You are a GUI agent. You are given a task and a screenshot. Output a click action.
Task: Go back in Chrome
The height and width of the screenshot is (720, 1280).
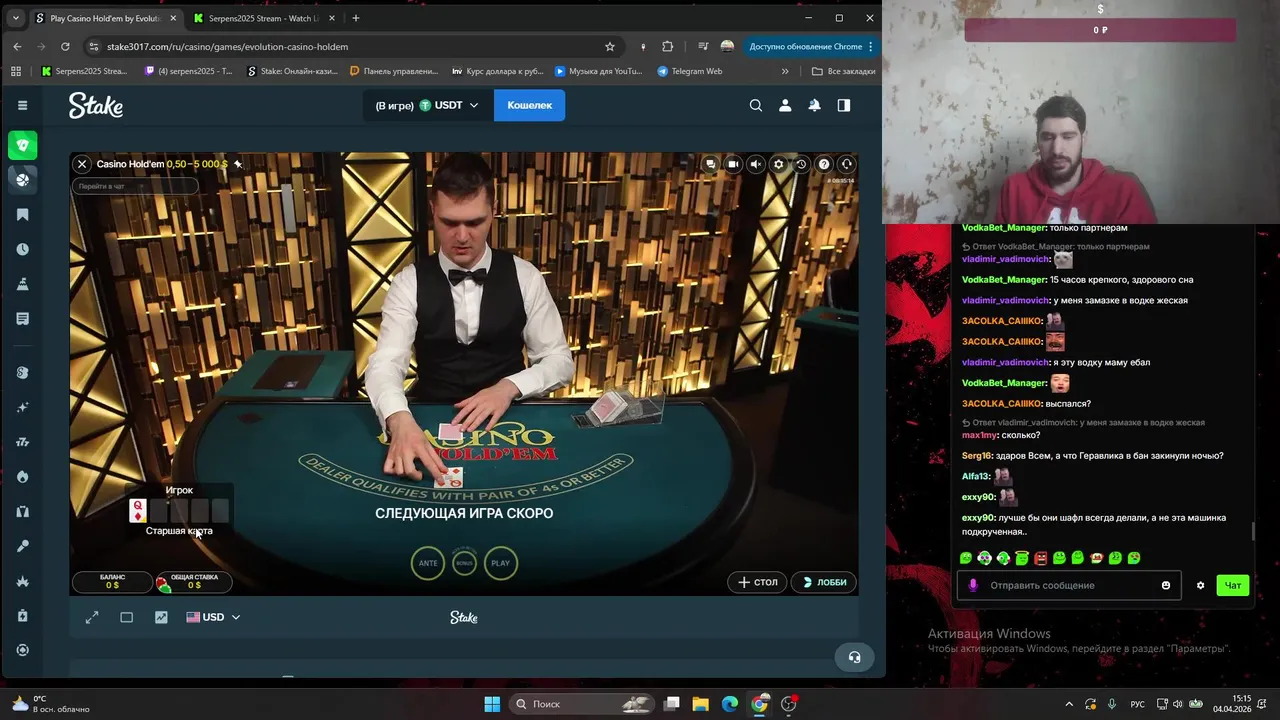click(x=17, y=46)
